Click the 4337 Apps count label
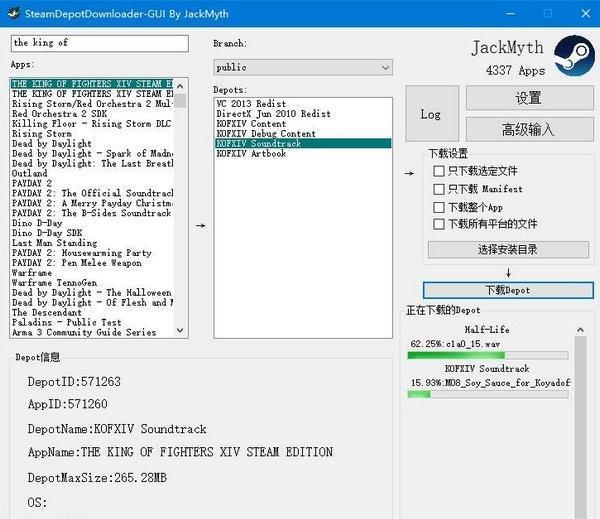 [515, 70]
